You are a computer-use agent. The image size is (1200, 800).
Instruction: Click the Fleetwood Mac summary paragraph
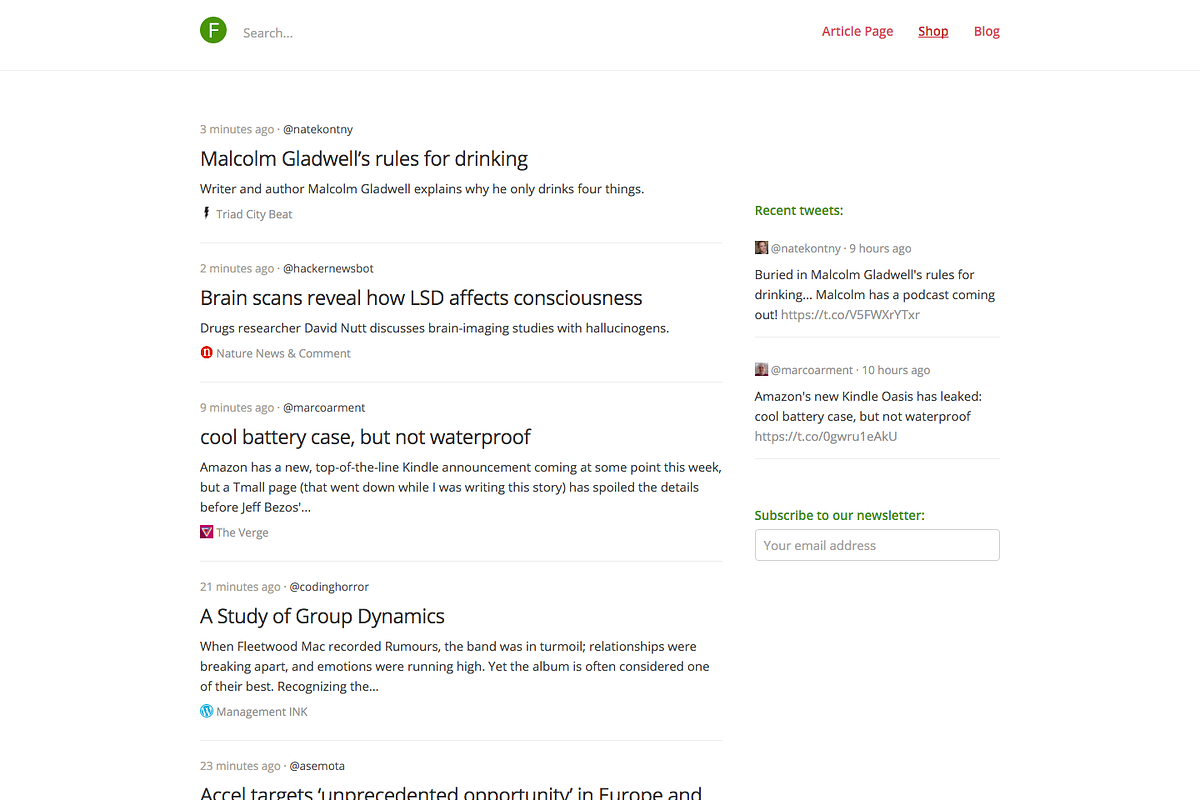pyautogui.click(x=455, y=666)
